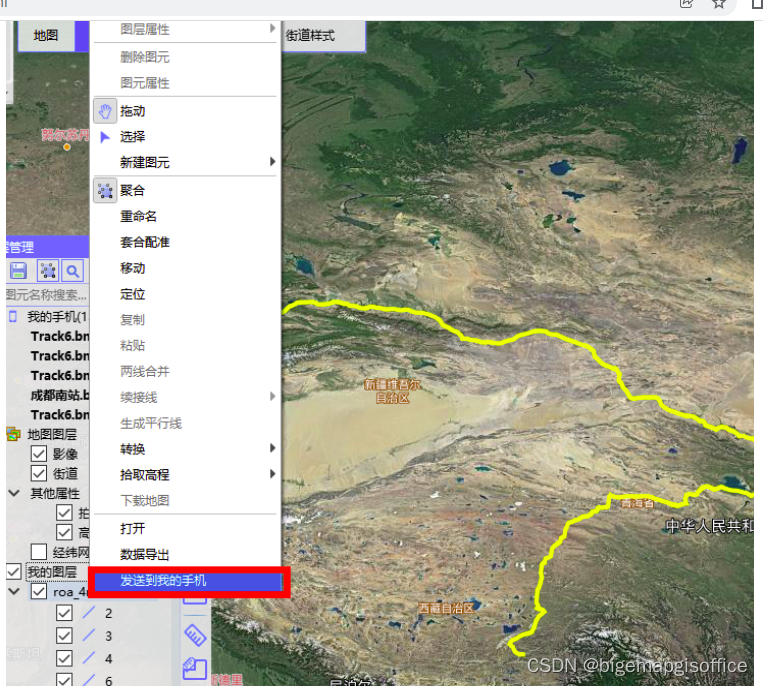Open the 图层属性 submenu
763x686 pixels.
[x=185, y=29]
